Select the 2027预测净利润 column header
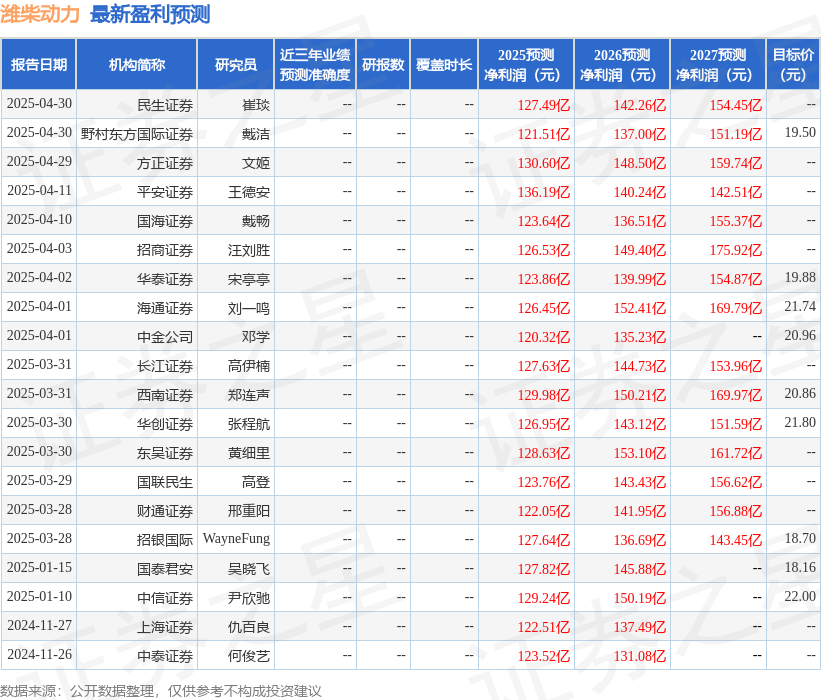 (x=718, y=65)
